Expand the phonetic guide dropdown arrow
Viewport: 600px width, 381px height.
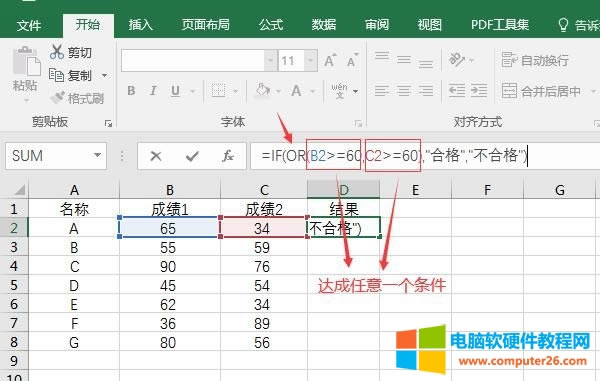click(x=355, y=91)
